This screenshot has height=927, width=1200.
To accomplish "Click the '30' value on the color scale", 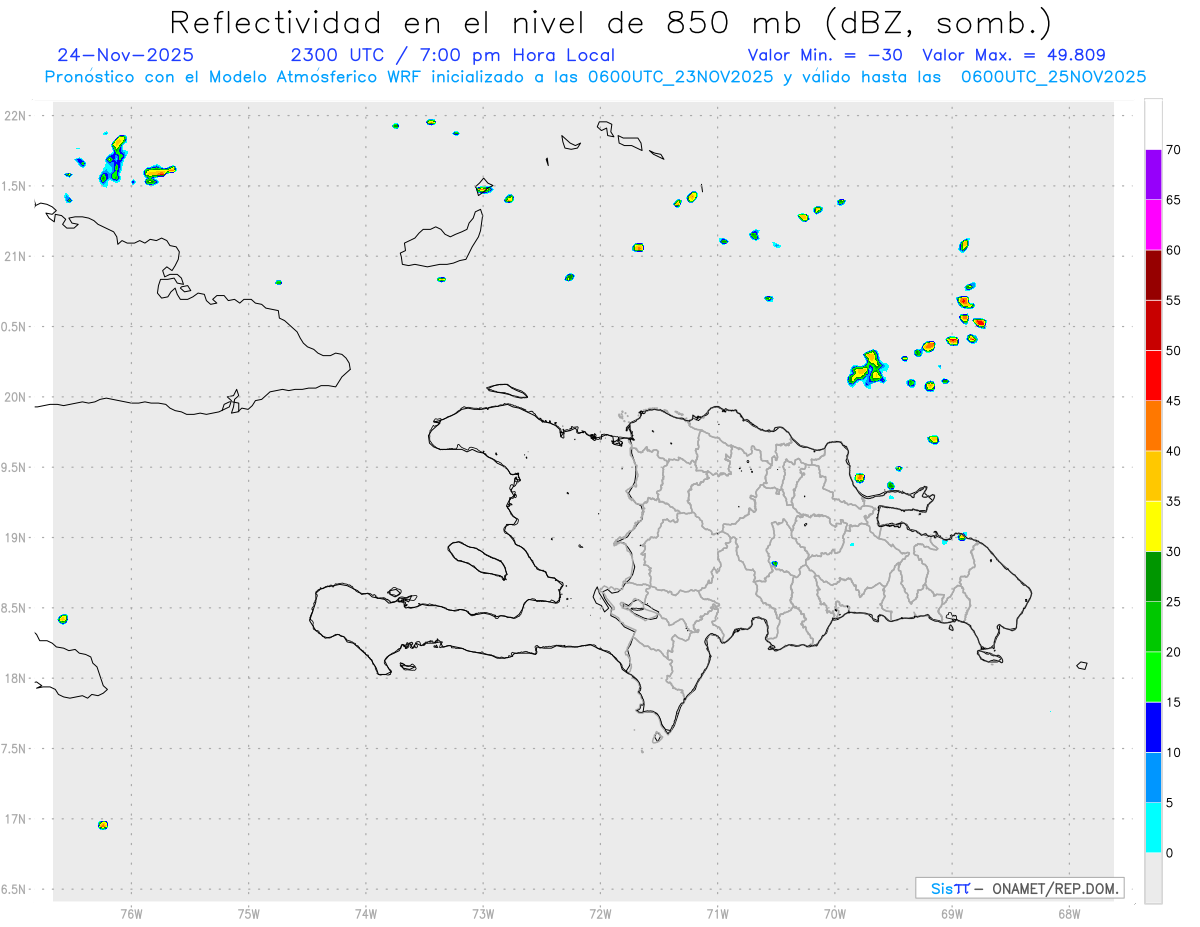I will coord(1173,552).
